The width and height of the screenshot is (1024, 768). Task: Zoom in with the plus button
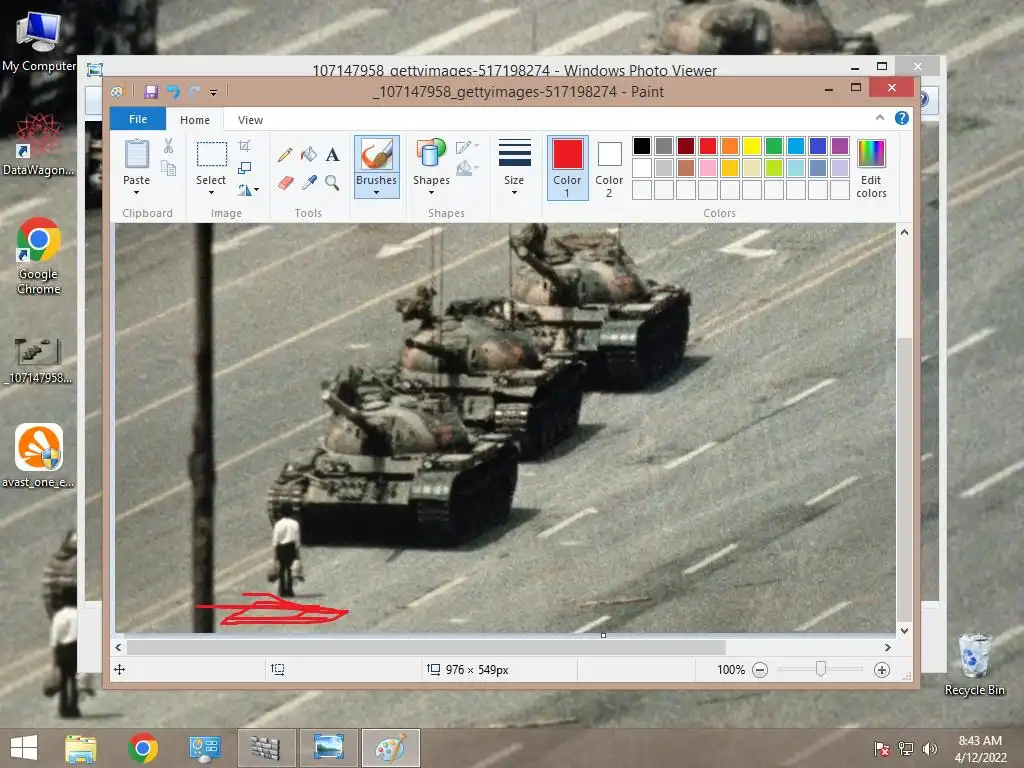click(882, 670)
